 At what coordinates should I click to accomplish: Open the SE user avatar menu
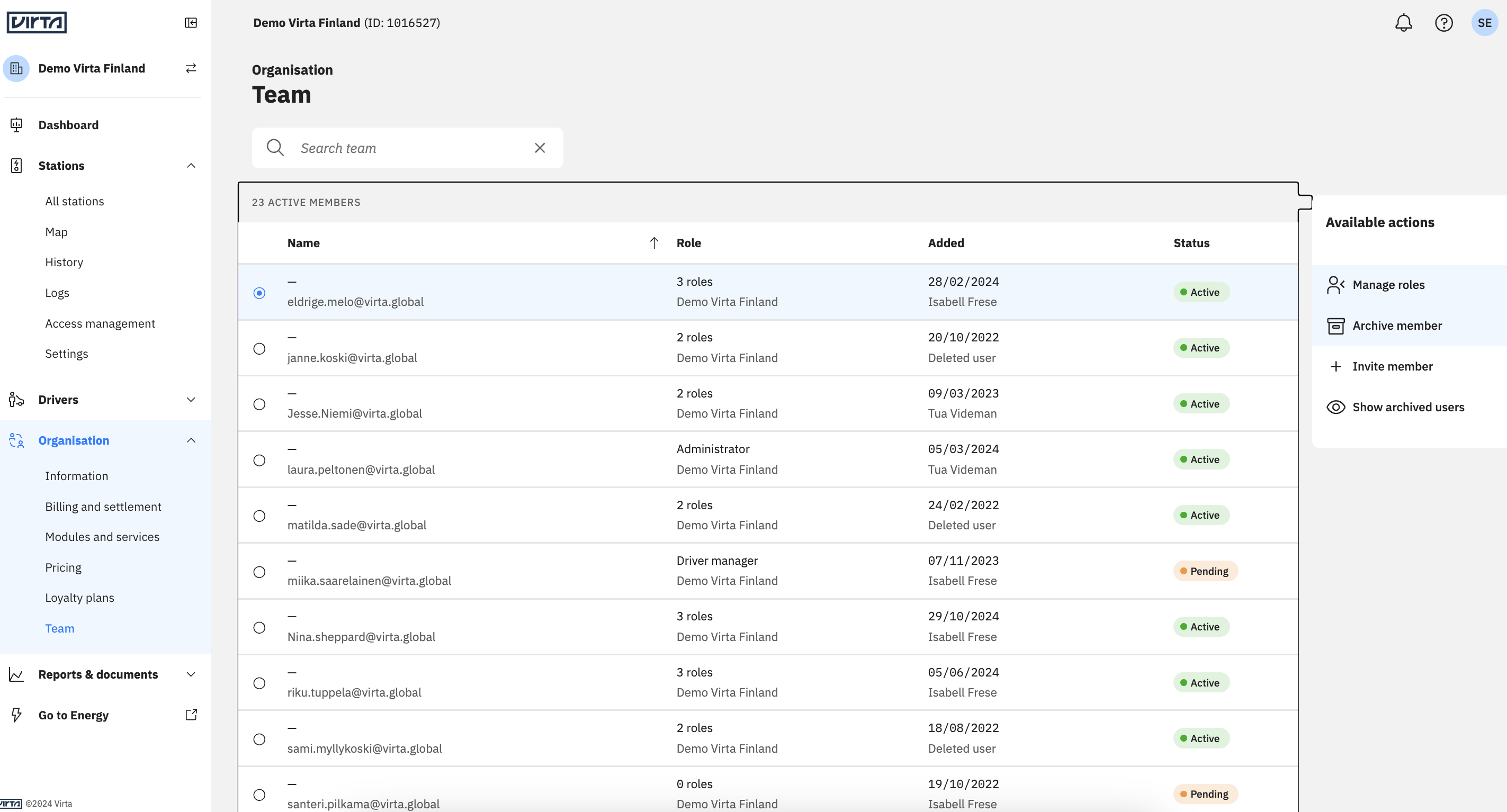click(1484, 23)
